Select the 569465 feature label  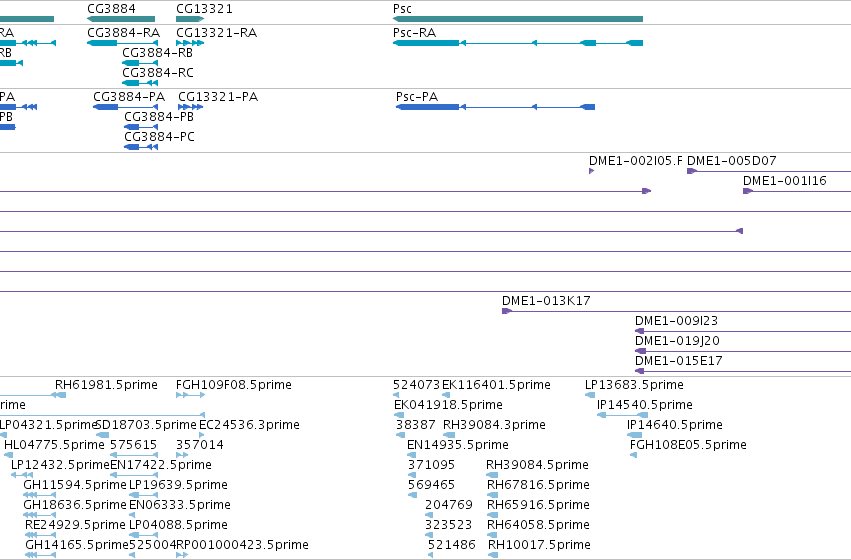click(x=431, y=485)
